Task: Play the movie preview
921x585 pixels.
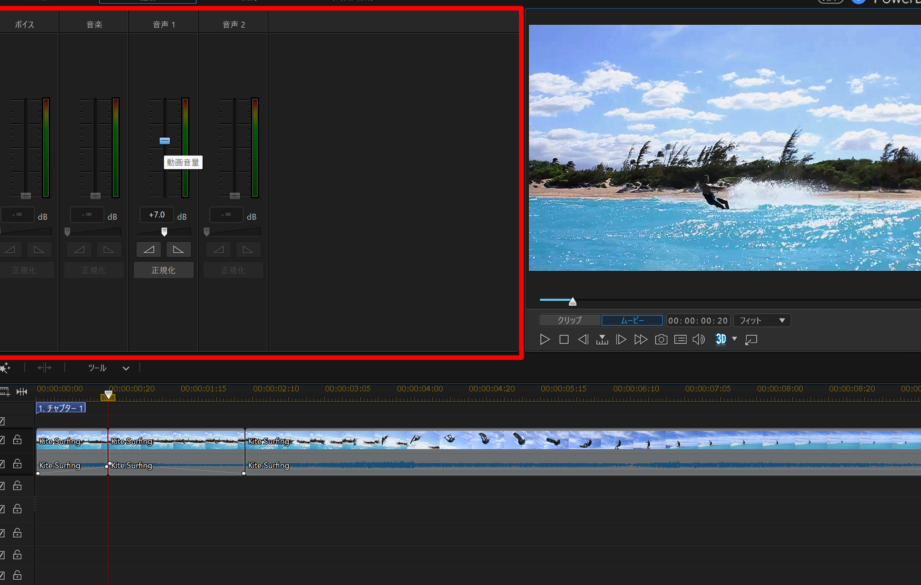Action: [544, 339]
